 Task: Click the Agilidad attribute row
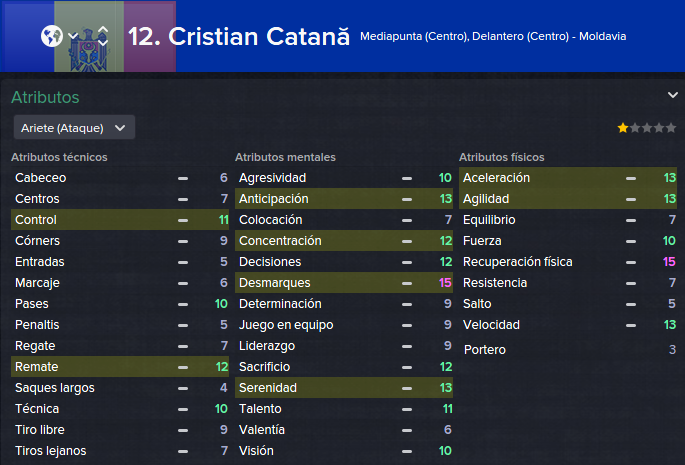click(x=567, y=198)
